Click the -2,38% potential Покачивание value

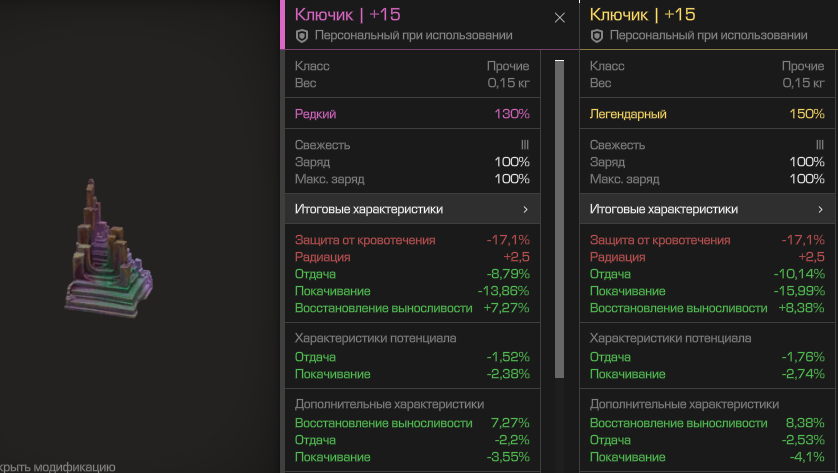508,374
